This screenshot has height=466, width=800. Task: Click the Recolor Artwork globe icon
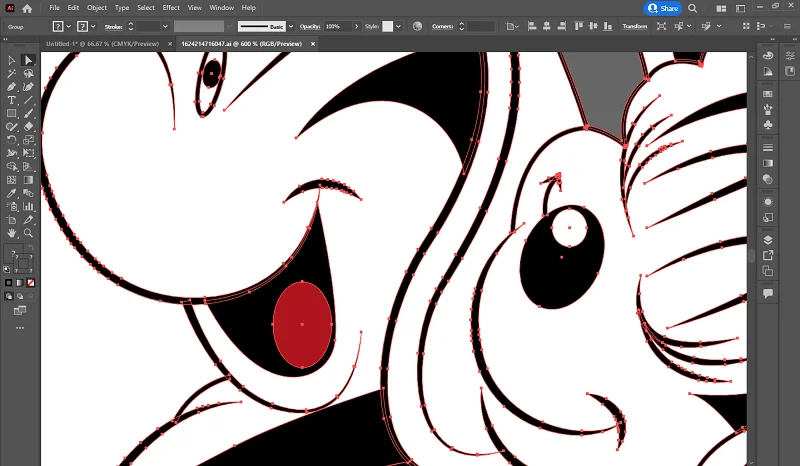pos(417,27)
